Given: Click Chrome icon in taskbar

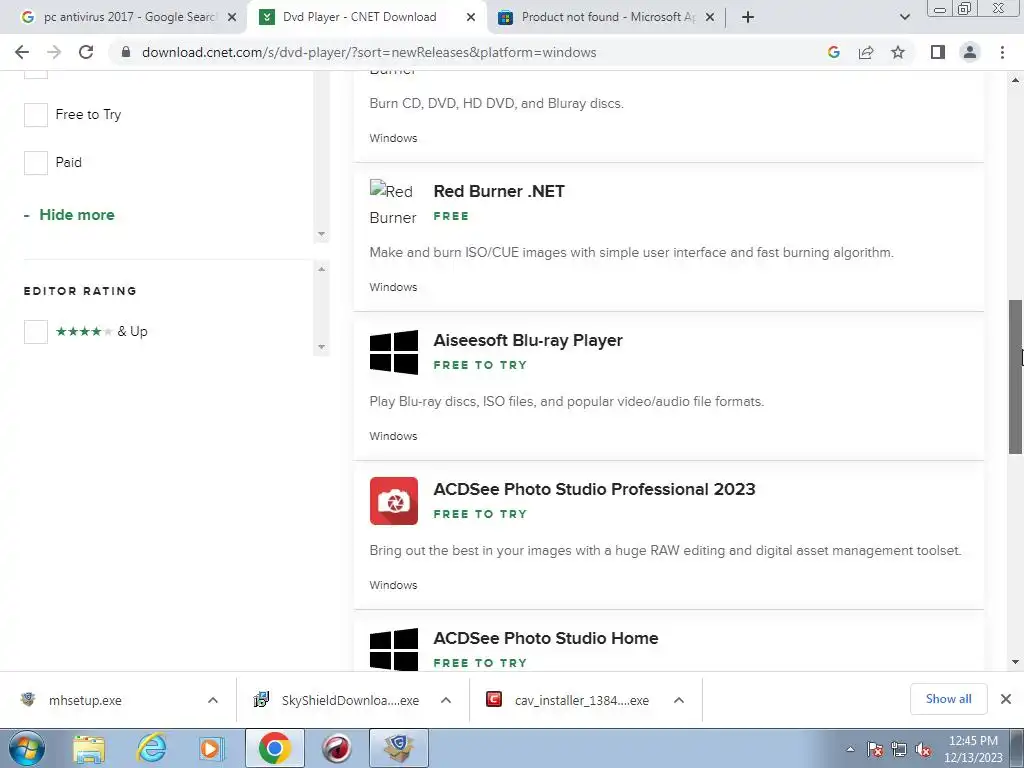Looking at the screenshot, I should 274,748.
